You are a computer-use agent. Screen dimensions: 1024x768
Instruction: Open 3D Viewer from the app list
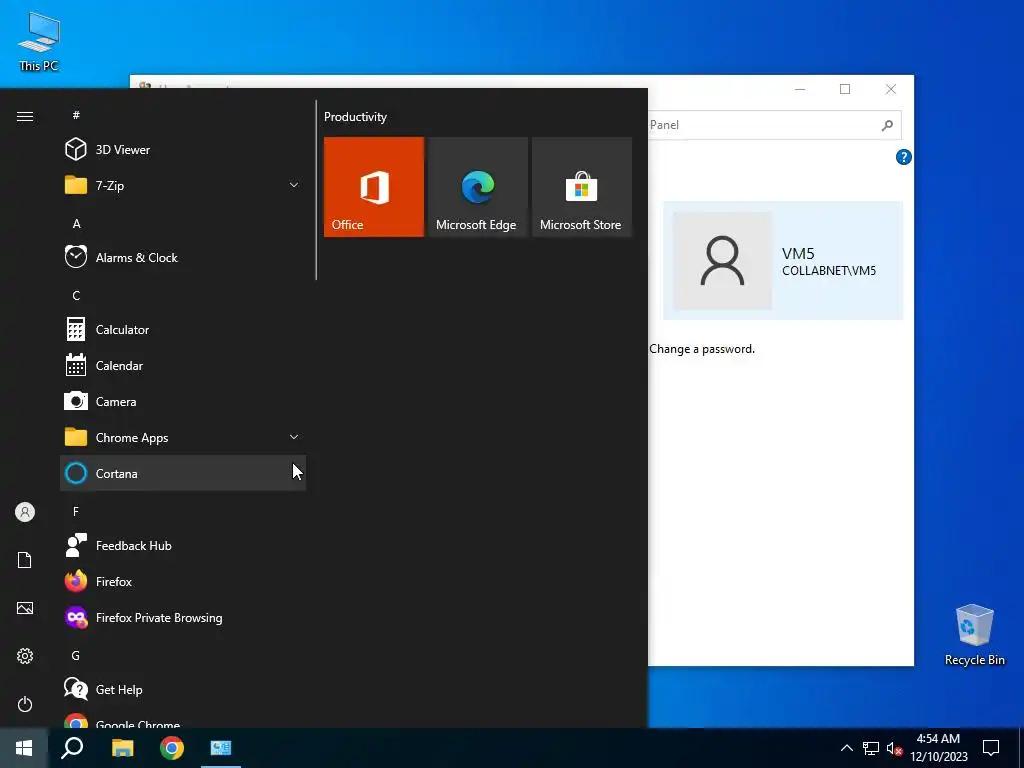(183, 150)
